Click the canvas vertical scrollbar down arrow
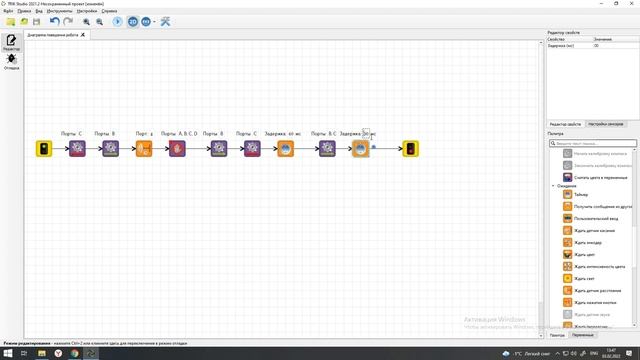640x360 pixels. click(x=541, y=336)
